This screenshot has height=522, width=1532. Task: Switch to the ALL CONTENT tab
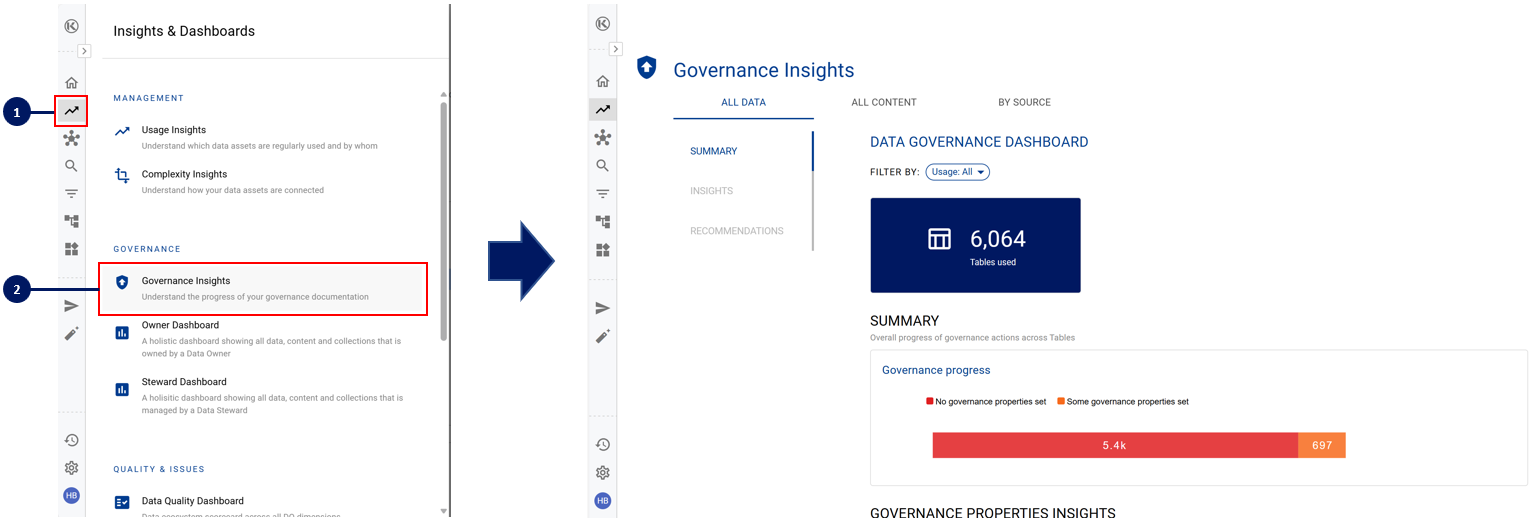point(883,102)
